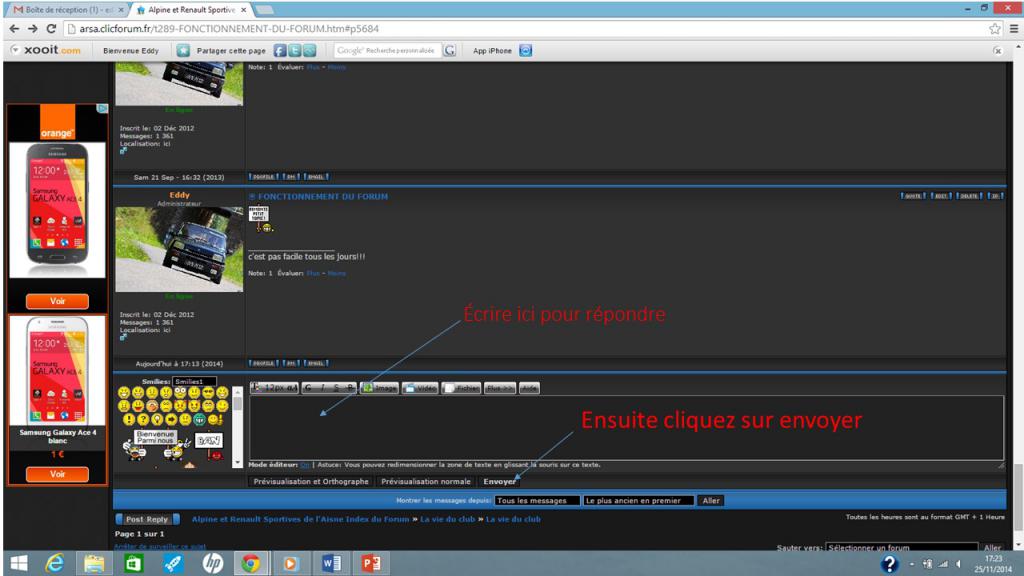Screen dimensions: 1024x576
Task: Click Voir on the black Samsung Galaxy ad
Action: pyautogui.click(x=57, y=301)
